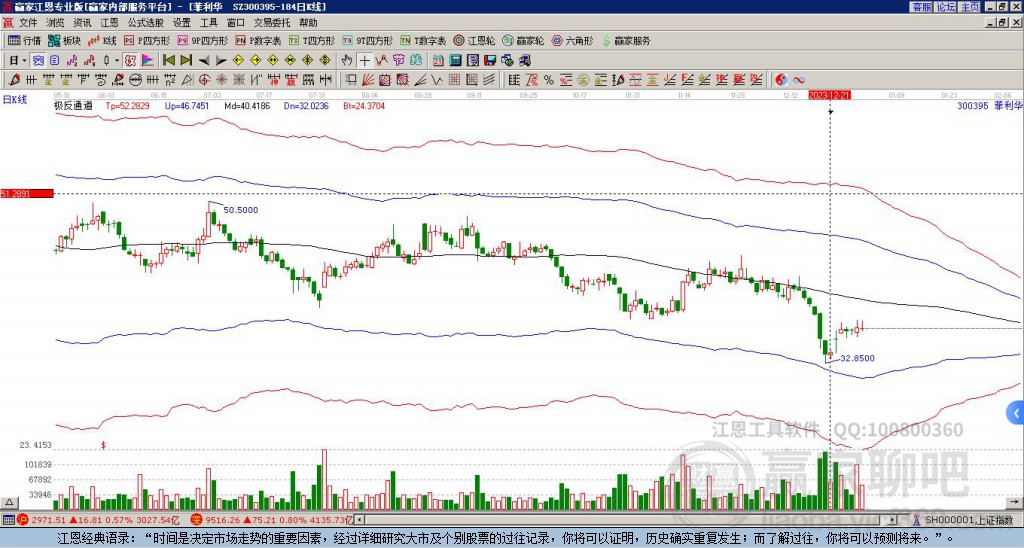Image resolution: width=1024 pixels, height=548 pixels.
Task: Click the horizontal scrollbar right arrow
Action: (x=892, y=520)
